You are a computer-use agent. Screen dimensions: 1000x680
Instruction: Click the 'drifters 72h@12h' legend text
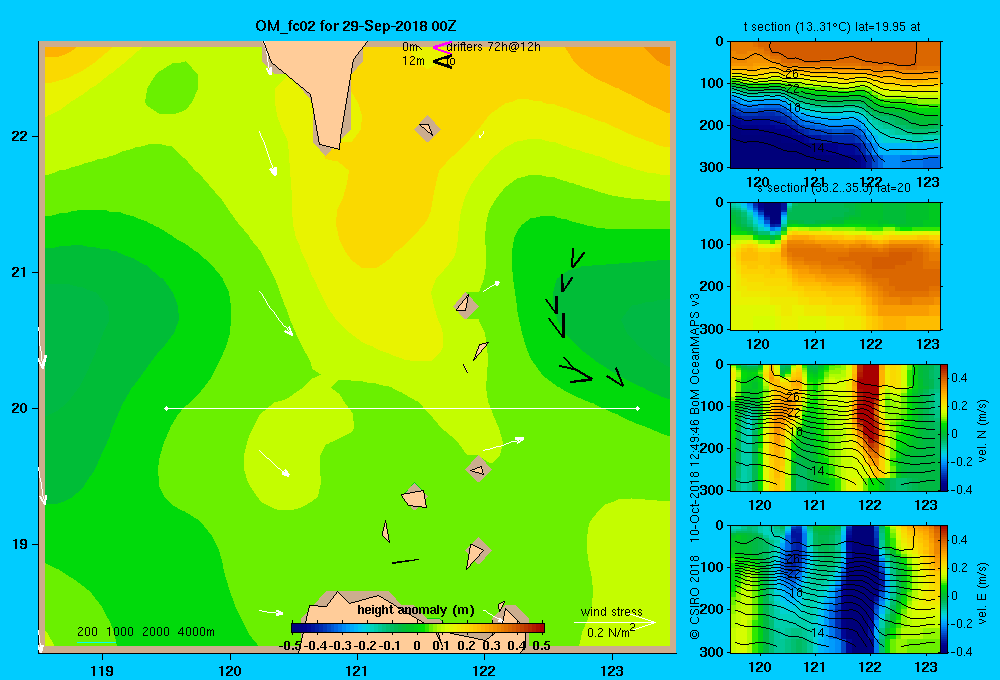click(x=494, y=47)
